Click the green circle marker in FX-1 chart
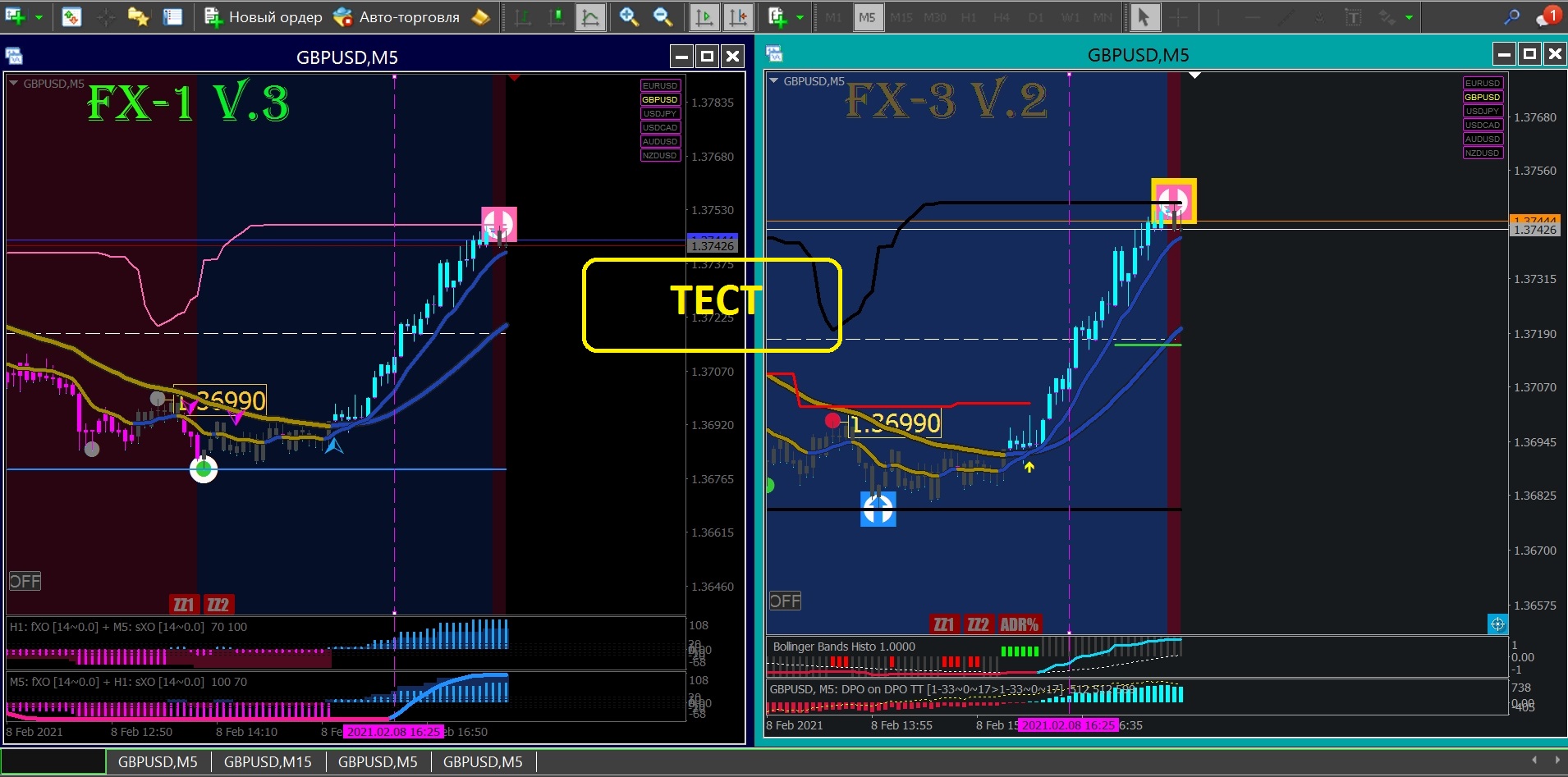Screen dimensions: 1568x777 click(x=204, y=469)
